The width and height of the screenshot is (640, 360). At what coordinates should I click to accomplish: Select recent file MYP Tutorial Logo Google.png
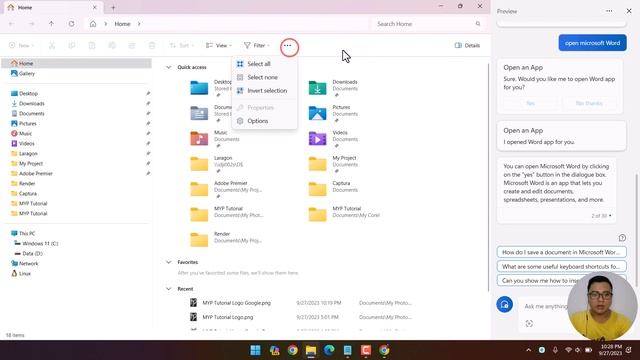[x=236, y=303]
